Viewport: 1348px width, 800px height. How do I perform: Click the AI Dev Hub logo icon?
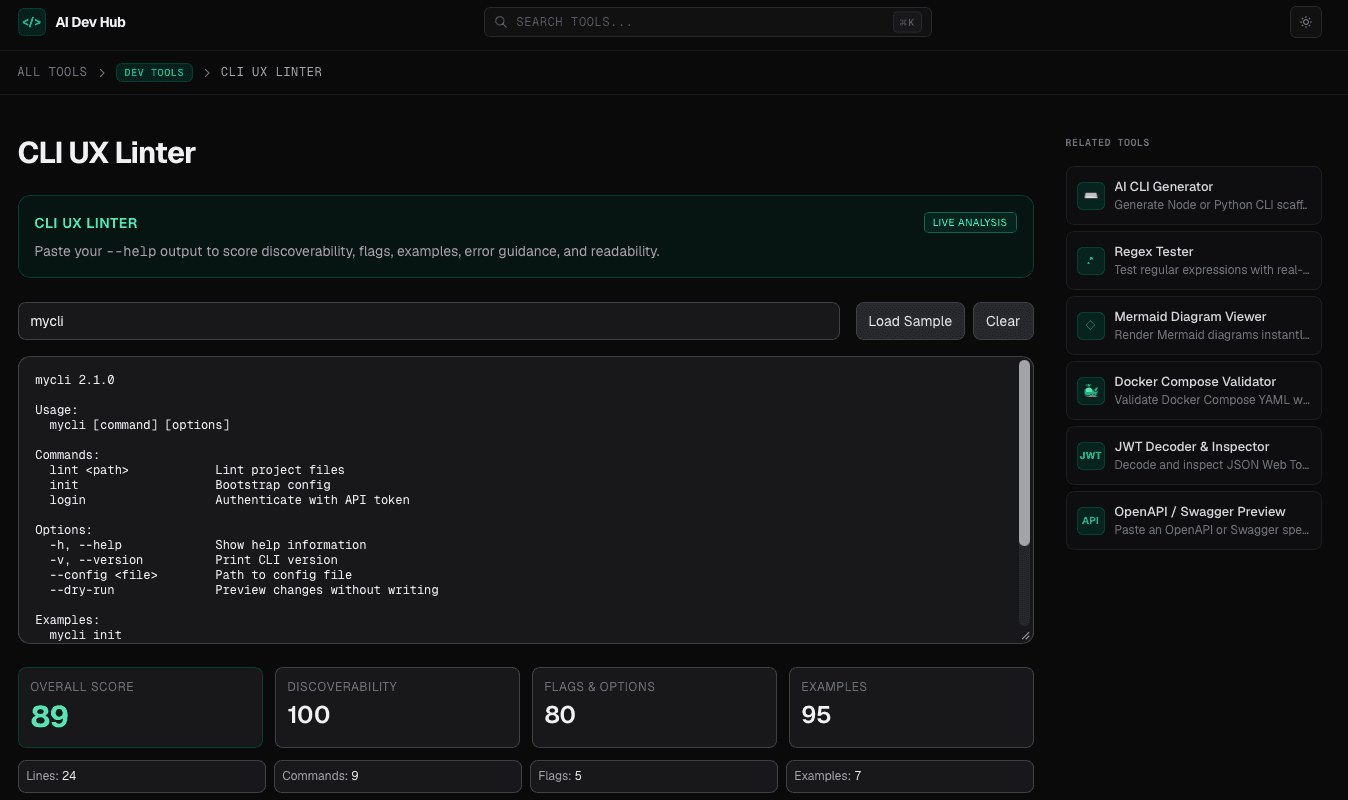point(31,21)
